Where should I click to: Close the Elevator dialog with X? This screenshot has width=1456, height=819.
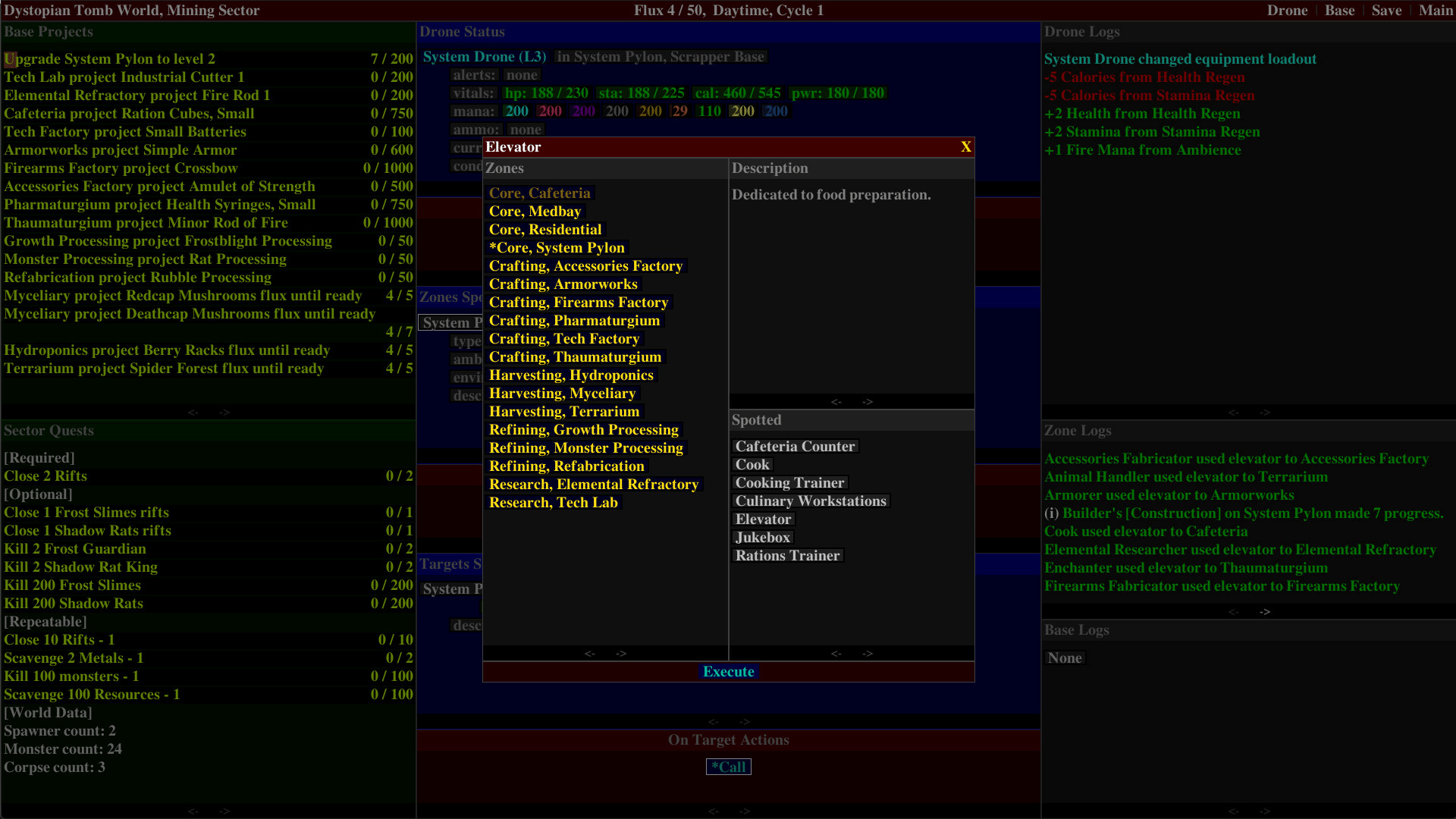pos(965,147)
